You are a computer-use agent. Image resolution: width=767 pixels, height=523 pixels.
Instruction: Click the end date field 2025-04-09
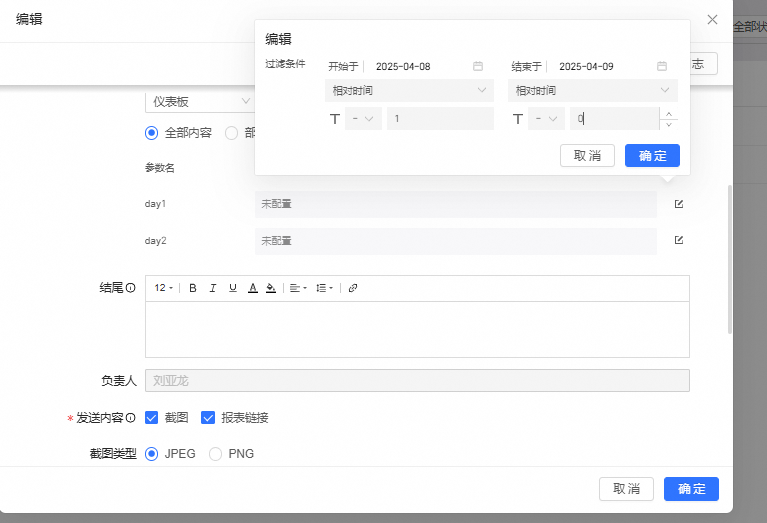587,66
